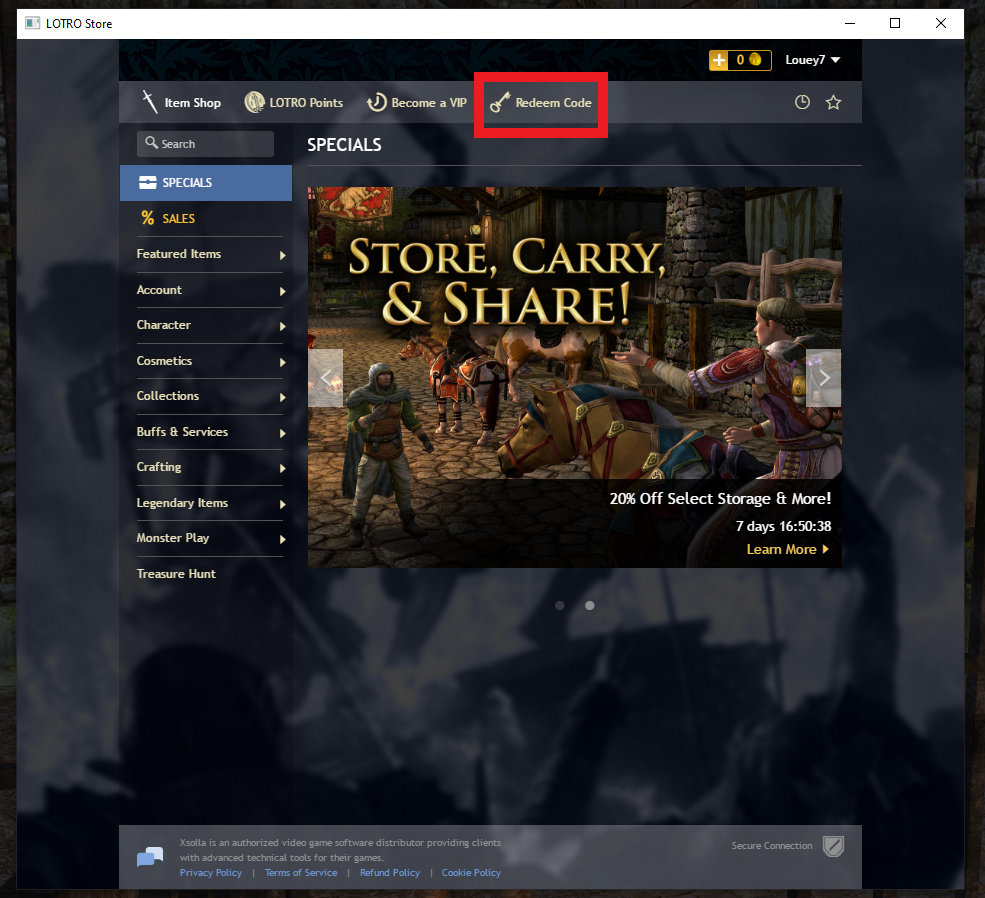Click the Become a VIP icon

pyautogui.click(x=377, y=102)
